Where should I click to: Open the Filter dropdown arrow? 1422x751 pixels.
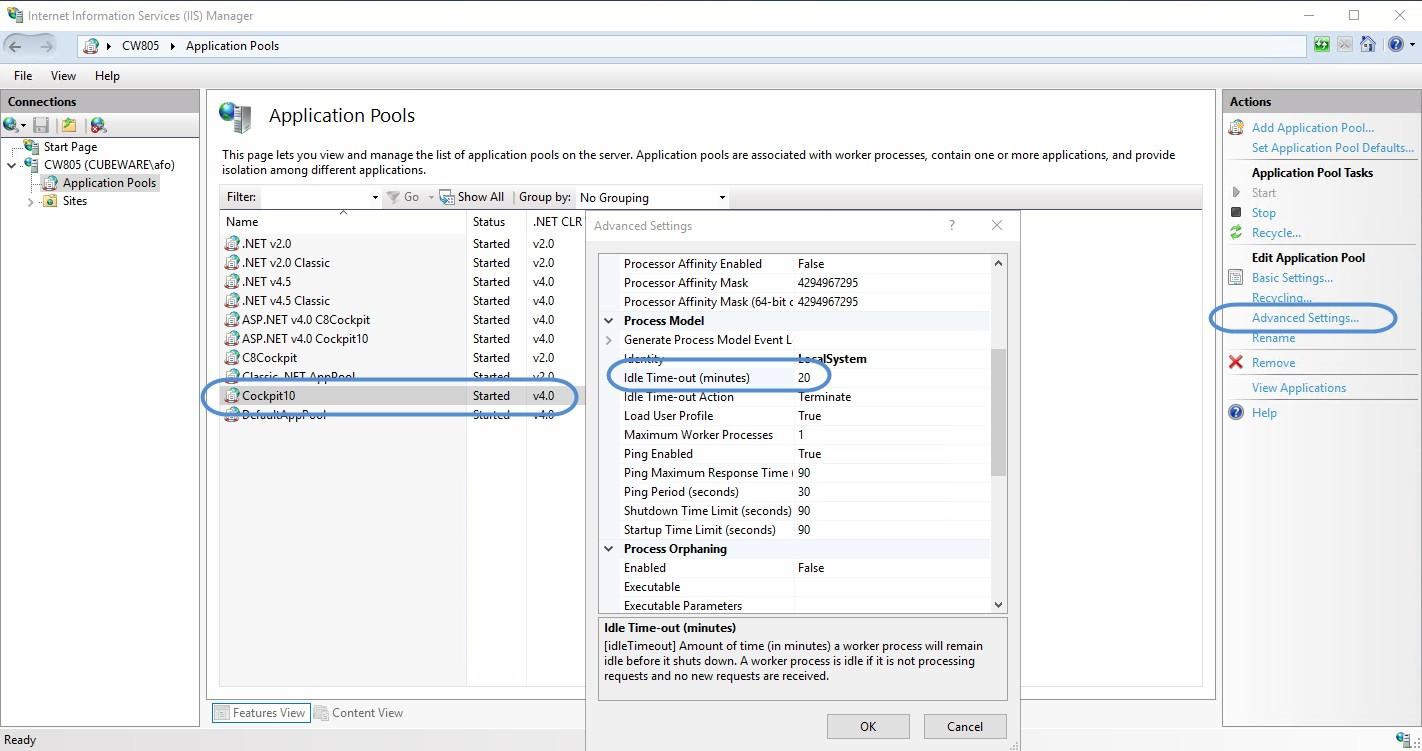coord(375,197)
